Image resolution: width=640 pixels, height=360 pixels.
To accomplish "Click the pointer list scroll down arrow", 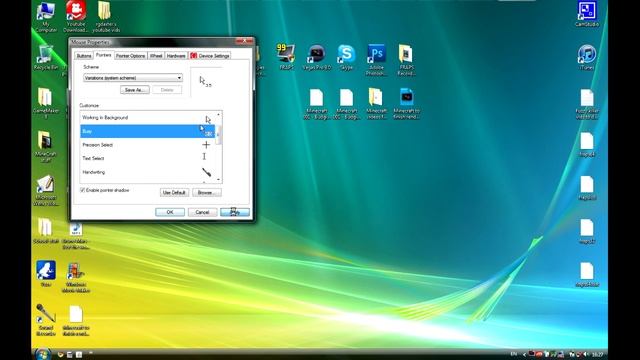I will [219, 180].
